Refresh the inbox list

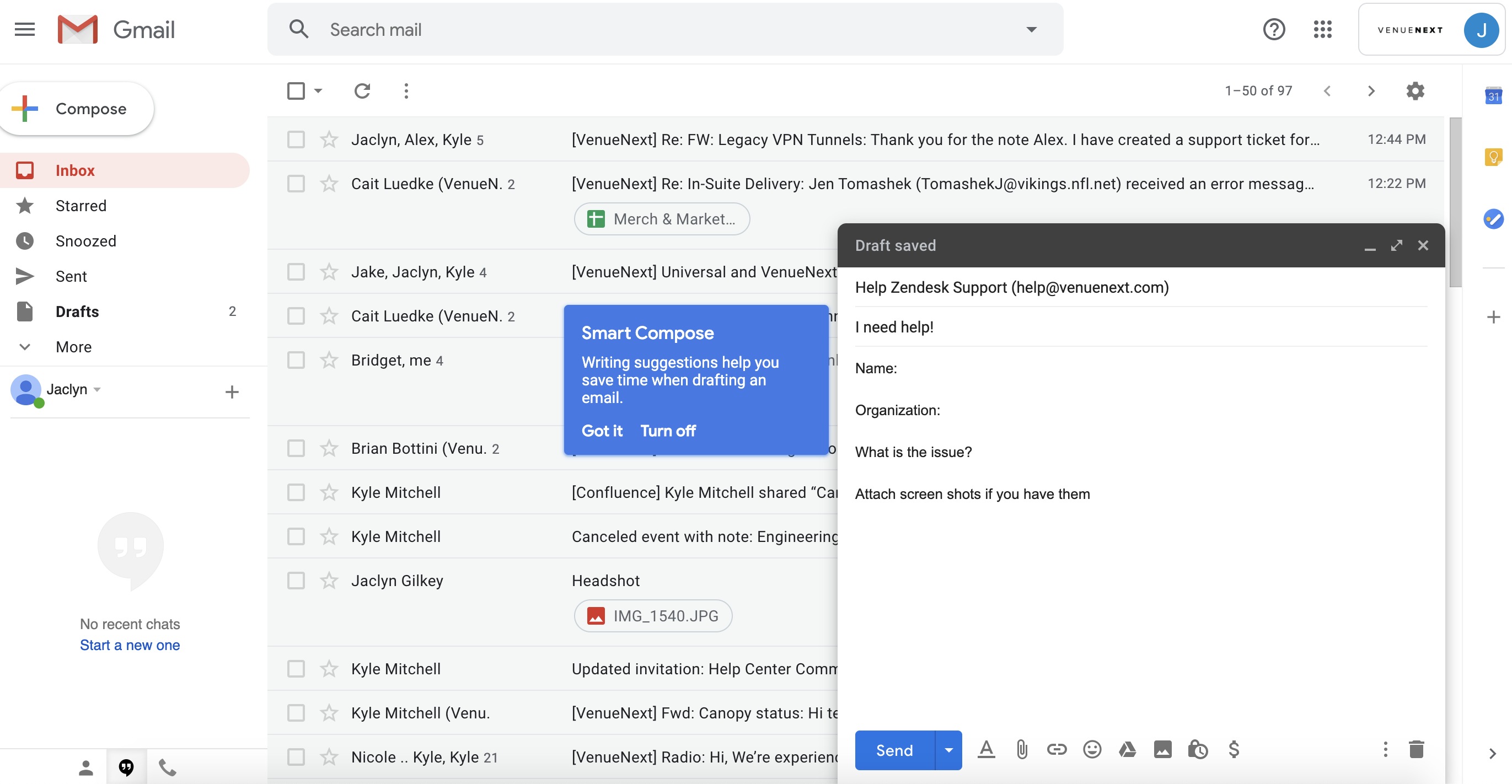pos(362,91)
